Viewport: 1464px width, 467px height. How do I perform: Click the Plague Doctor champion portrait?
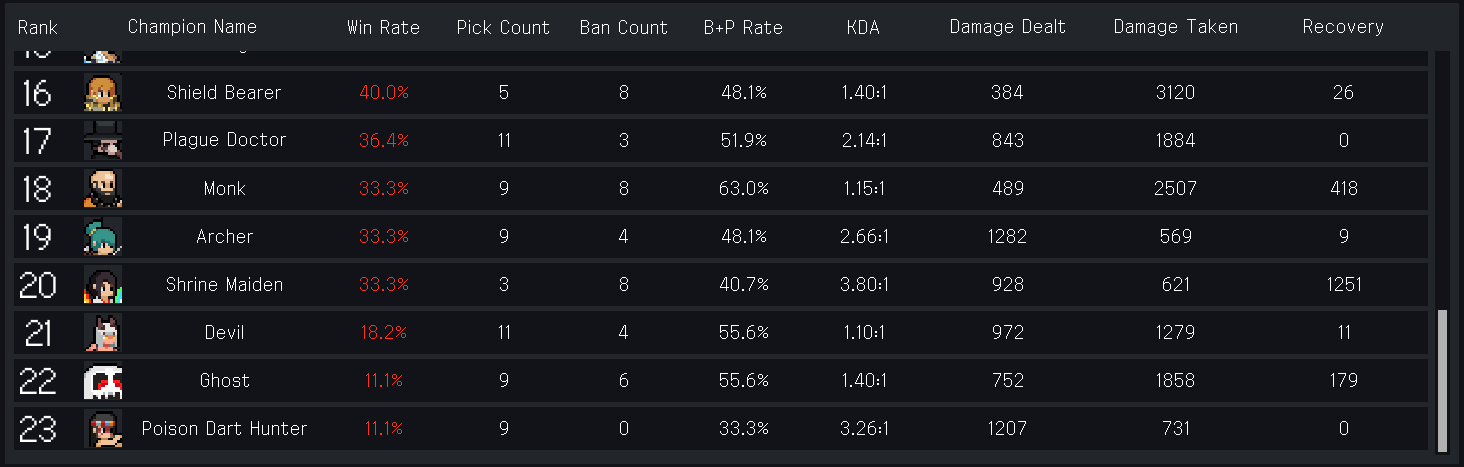pyautogui.click(x=103, y=140)
